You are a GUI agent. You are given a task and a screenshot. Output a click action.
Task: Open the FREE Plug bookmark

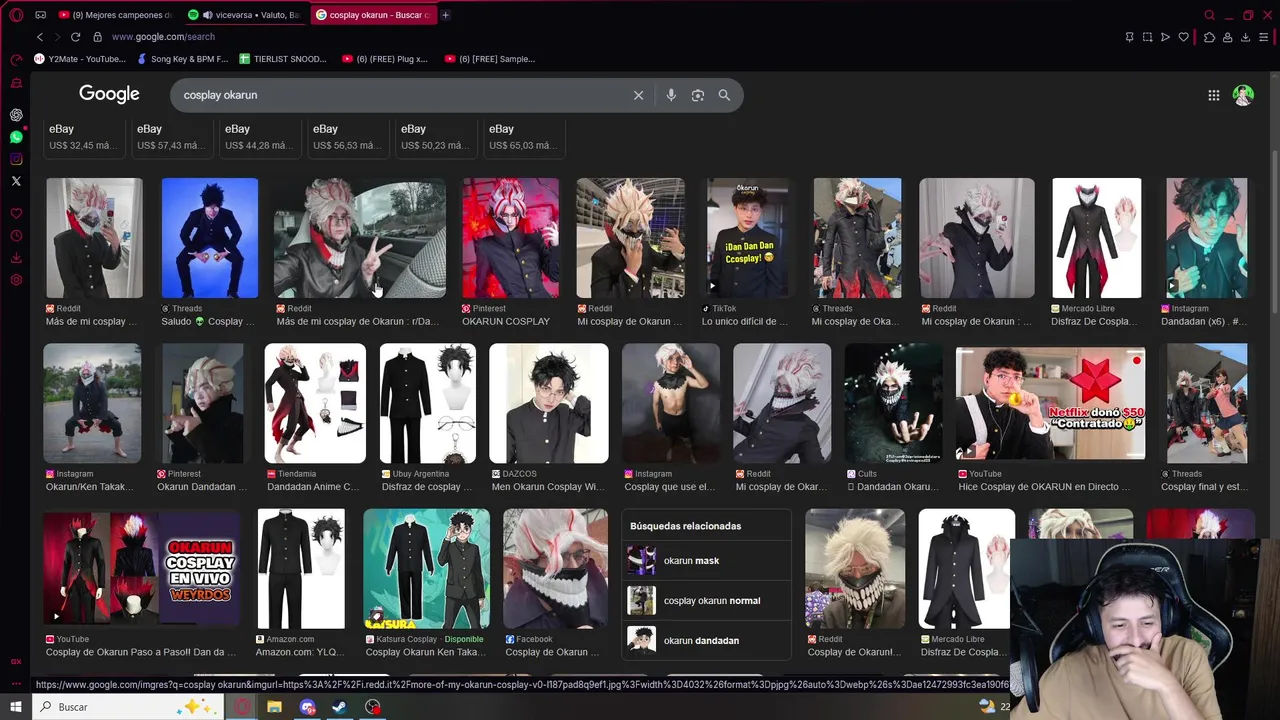pos(385,59)
